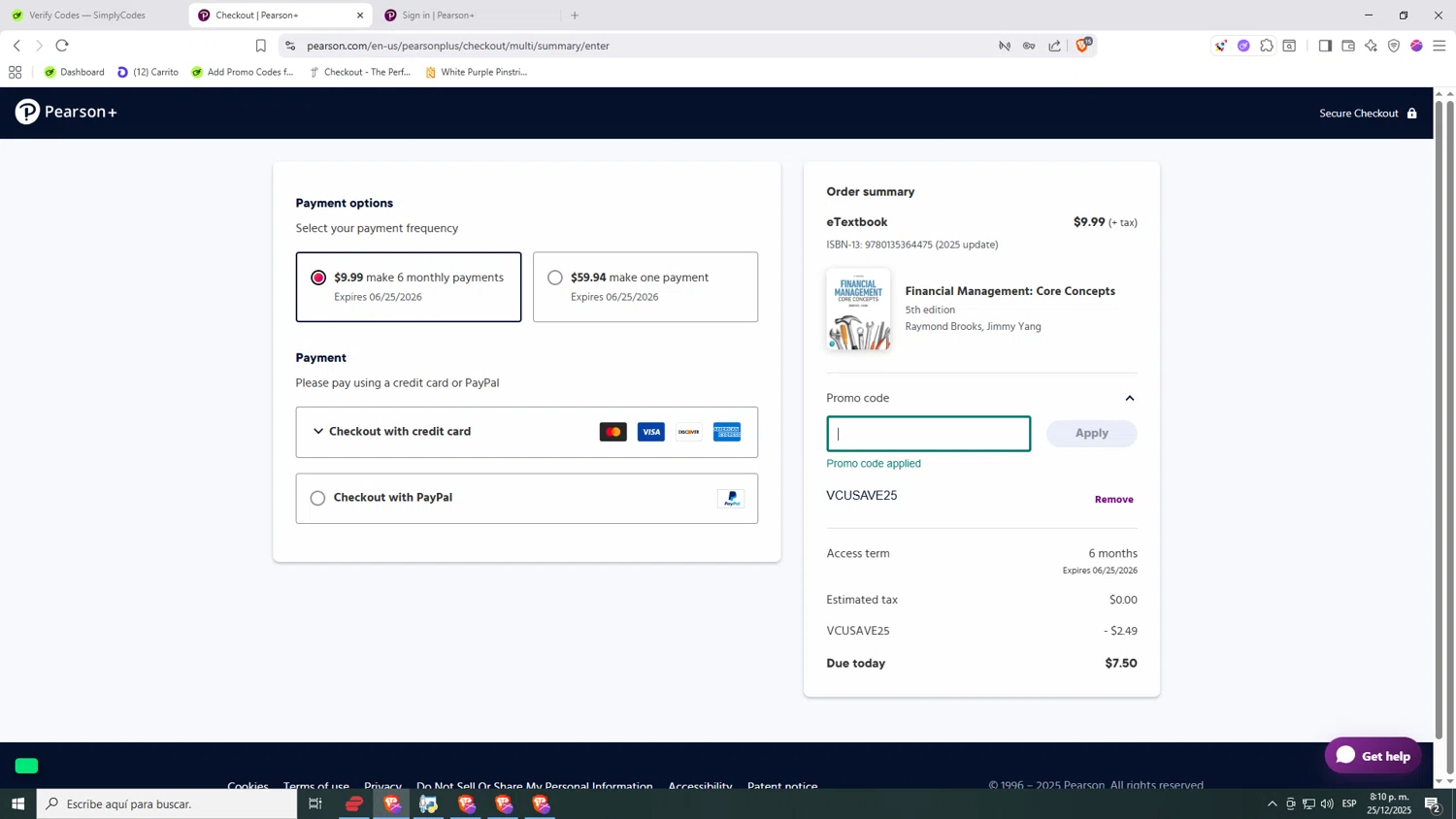
Task: Open the Terms of use footer link
Action: pos(316,785)
